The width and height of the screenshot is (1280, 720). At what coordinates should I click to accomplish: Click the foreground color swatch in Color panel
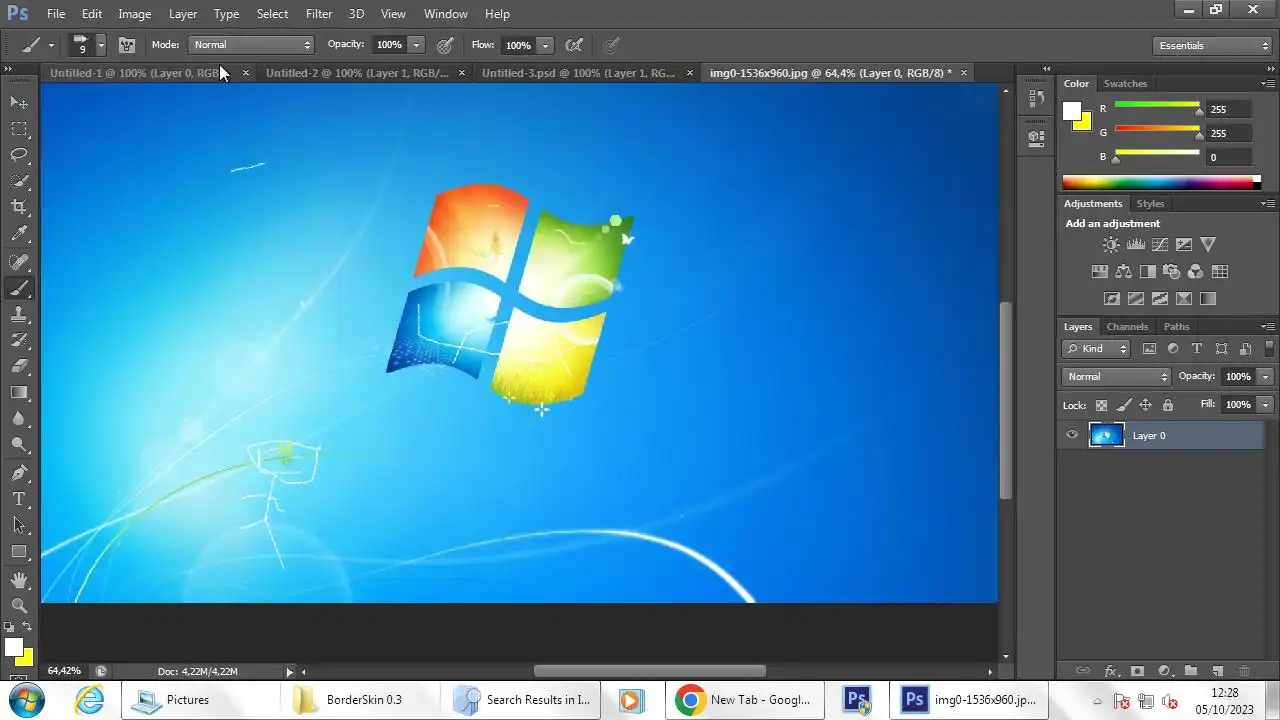[1072, 111]
